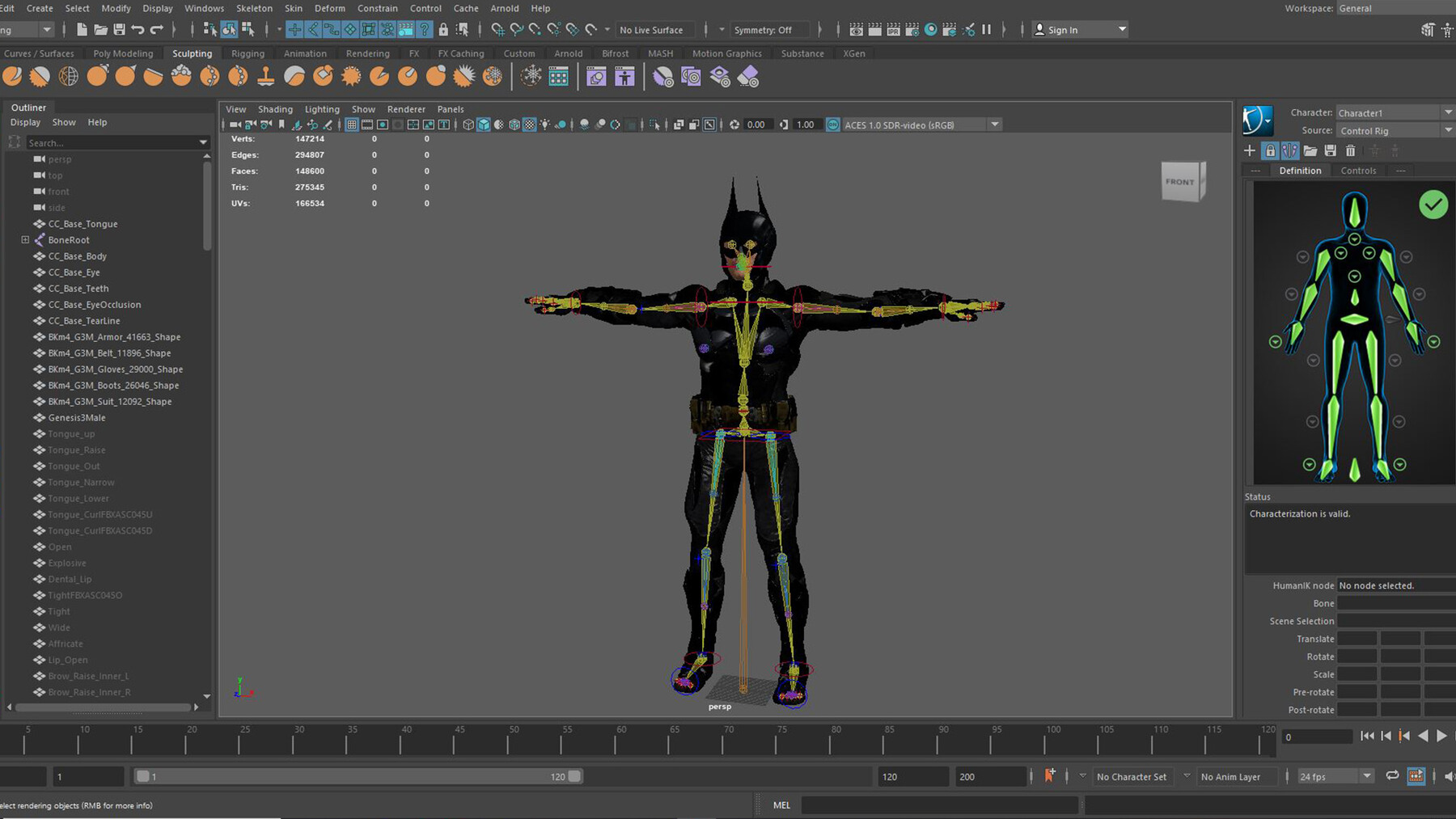Open the Render View window icon
The height and width of the screenshot is (819, 1456).
(x=856, y=30)
